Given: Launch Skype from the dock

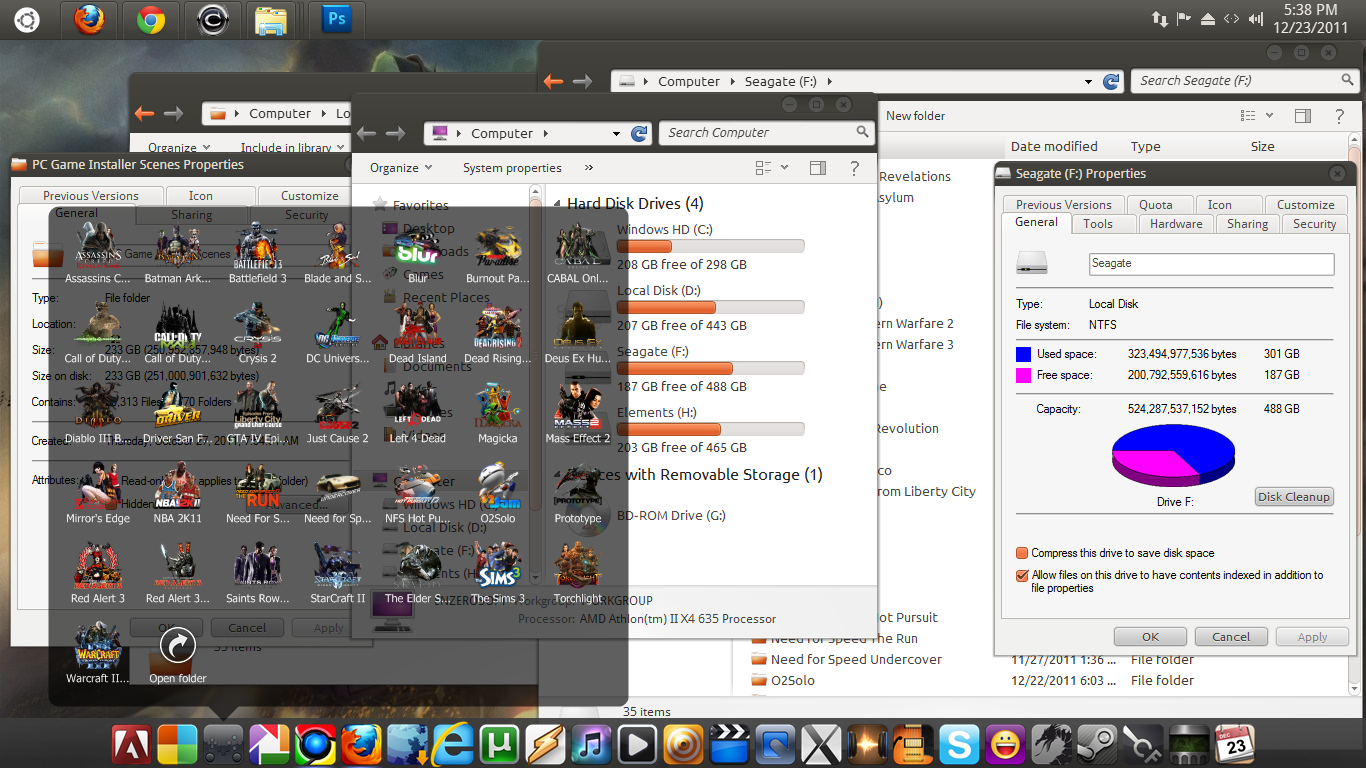Looking at the screenshot, I should click(x=961, y=745).
